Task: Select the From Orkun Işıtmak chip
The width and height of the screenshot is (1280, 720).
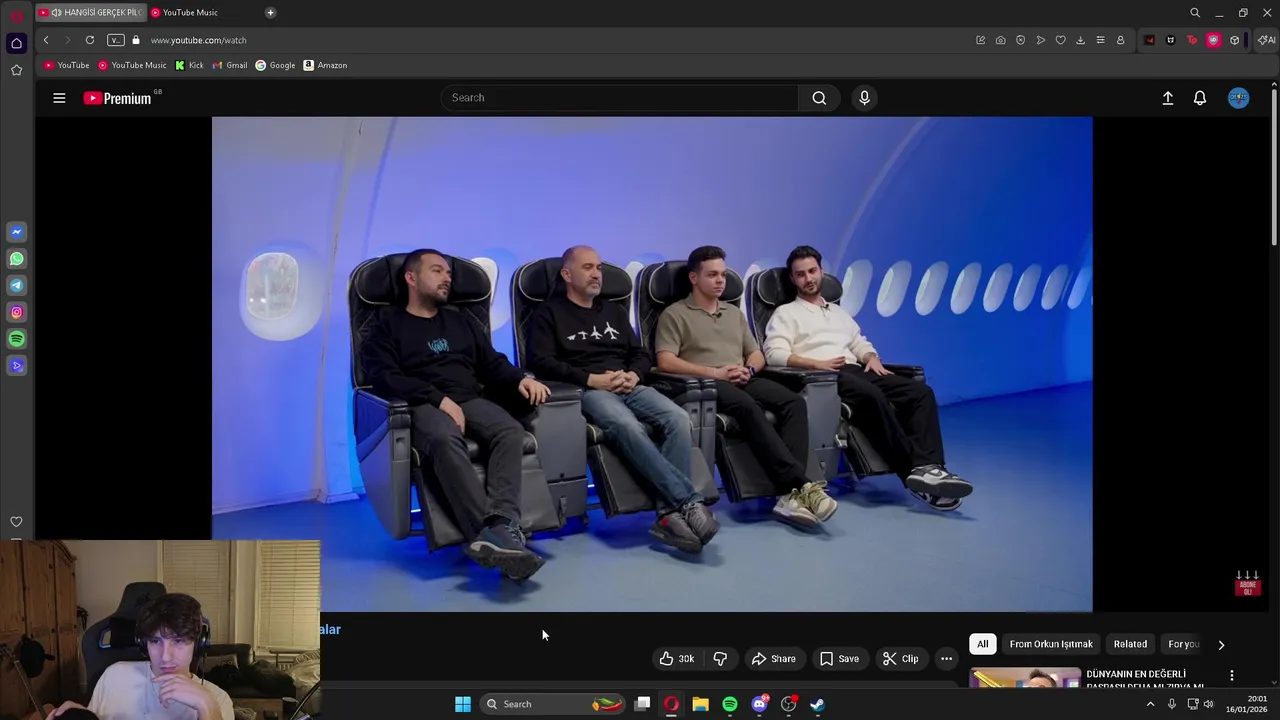Action: (1051, 644)
